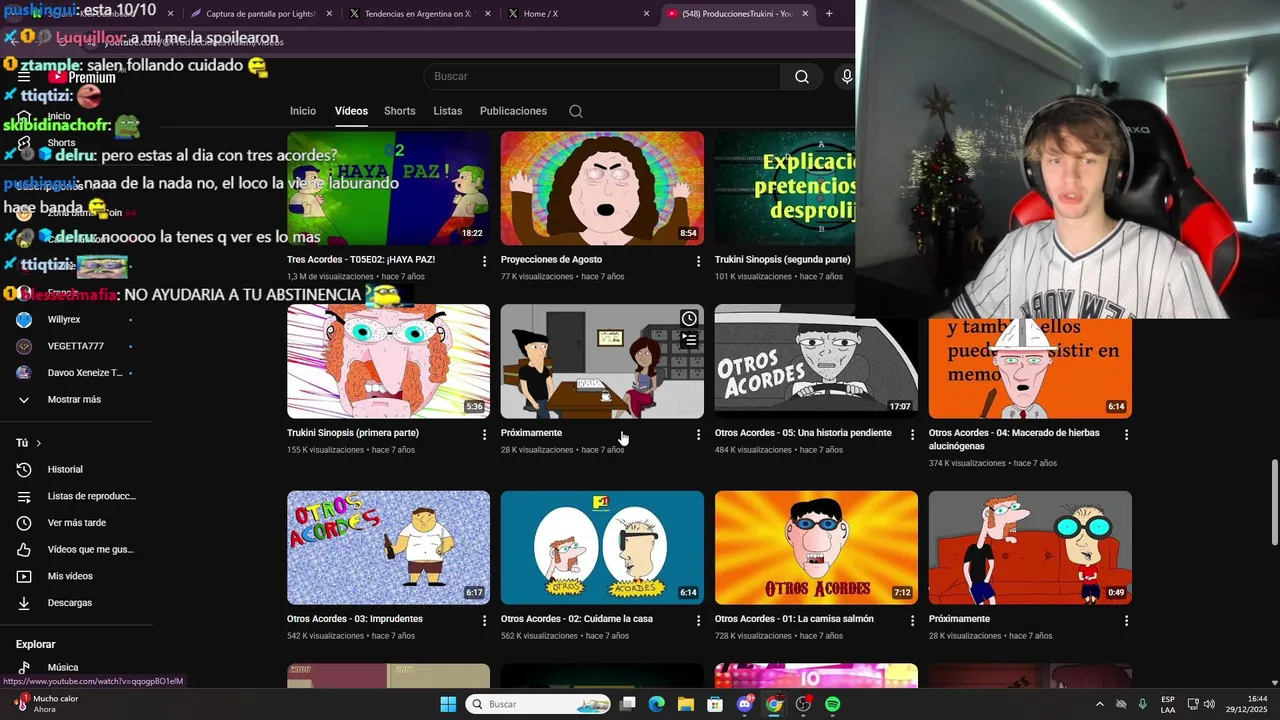Open options menu for Proyecciones de Agosto
The height and width of the screenshot is (720, 1280).
click(699, 261)
